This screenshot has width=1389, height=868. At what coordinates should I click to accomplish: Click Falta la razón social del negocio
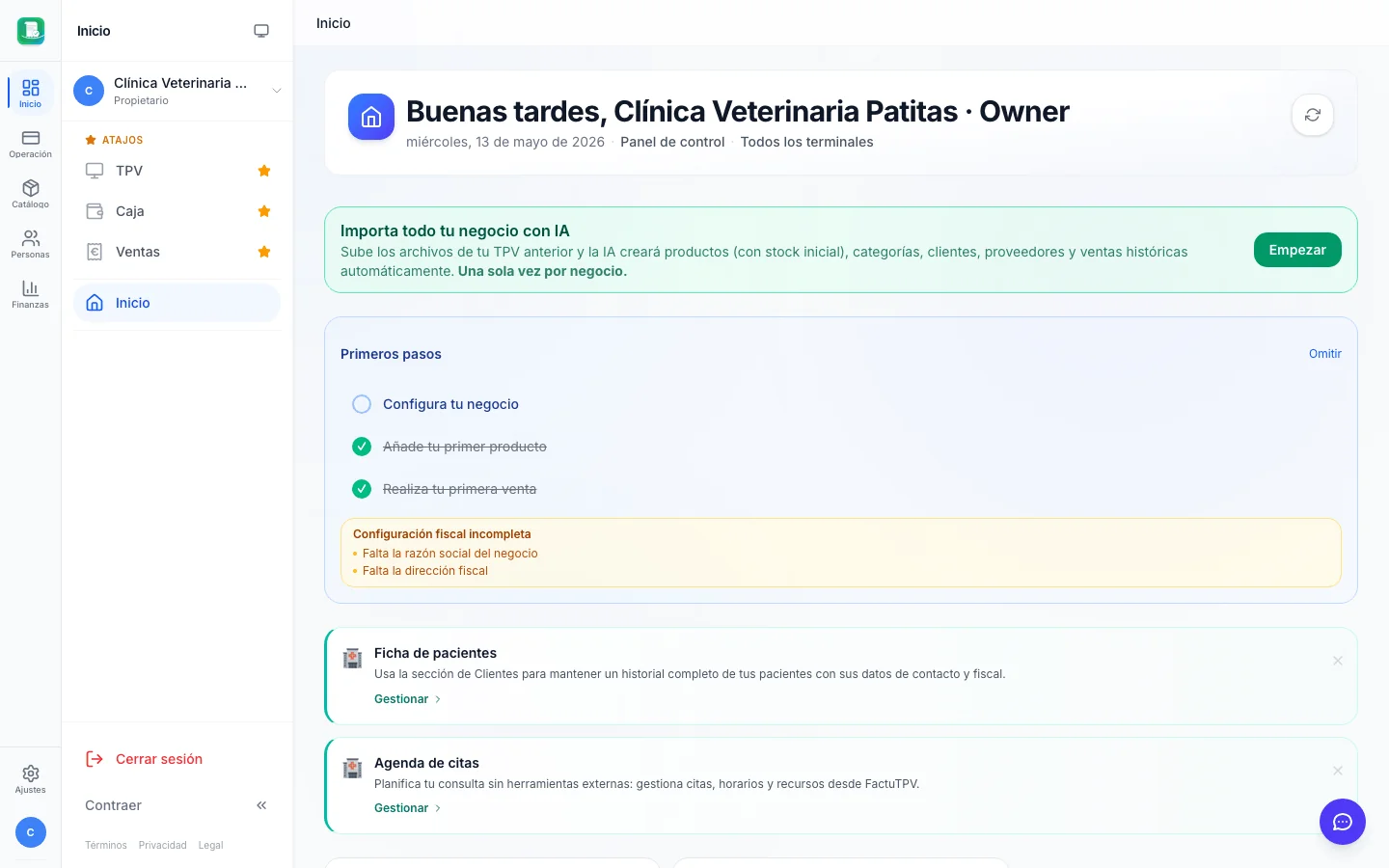(x=449, y=554)
